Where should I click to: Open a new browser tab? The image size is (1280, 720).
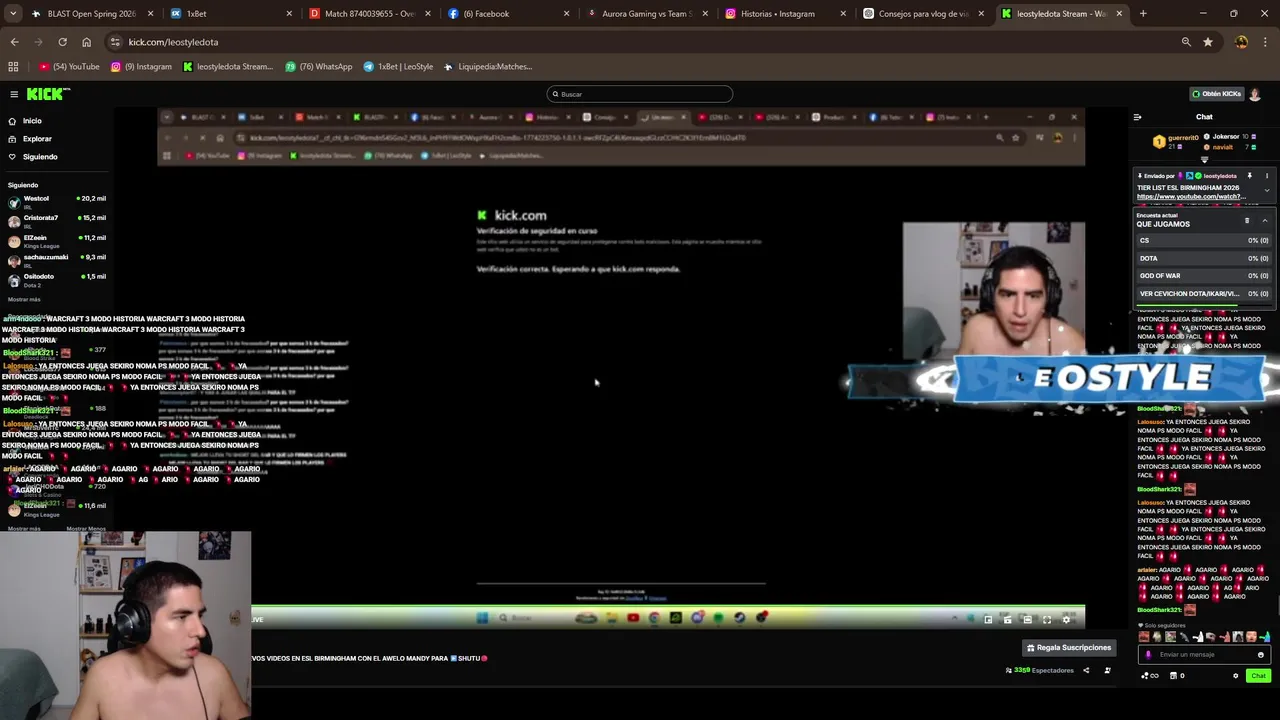(1143, 14)
